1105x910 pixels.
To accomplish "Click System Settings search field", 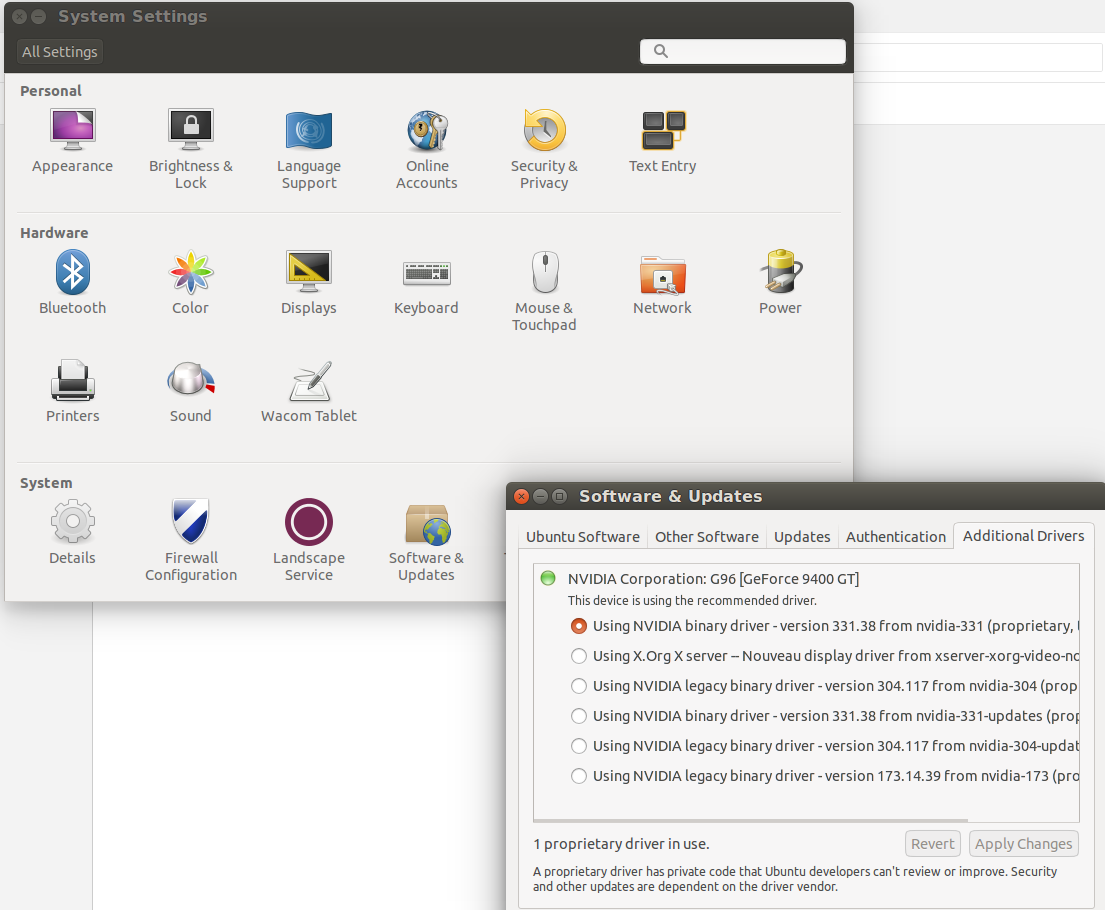I will (743, 51).
